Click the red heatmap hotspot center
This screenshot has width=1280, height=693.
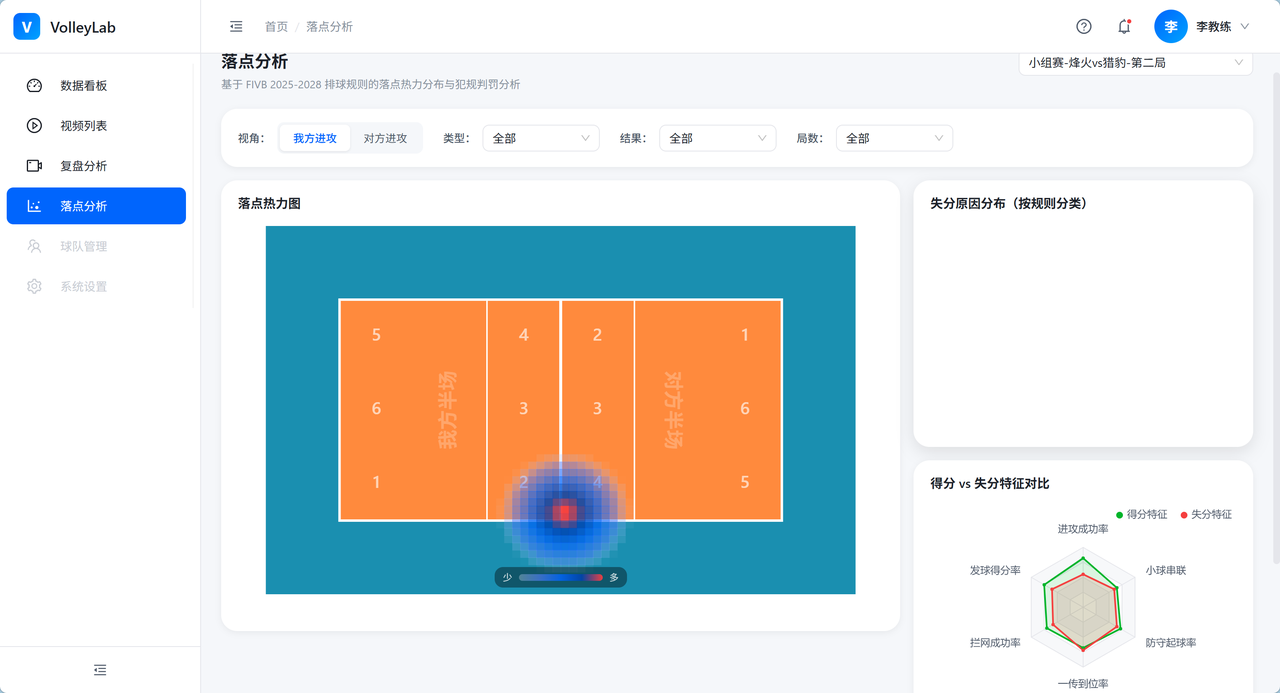(x=565, y=513)
